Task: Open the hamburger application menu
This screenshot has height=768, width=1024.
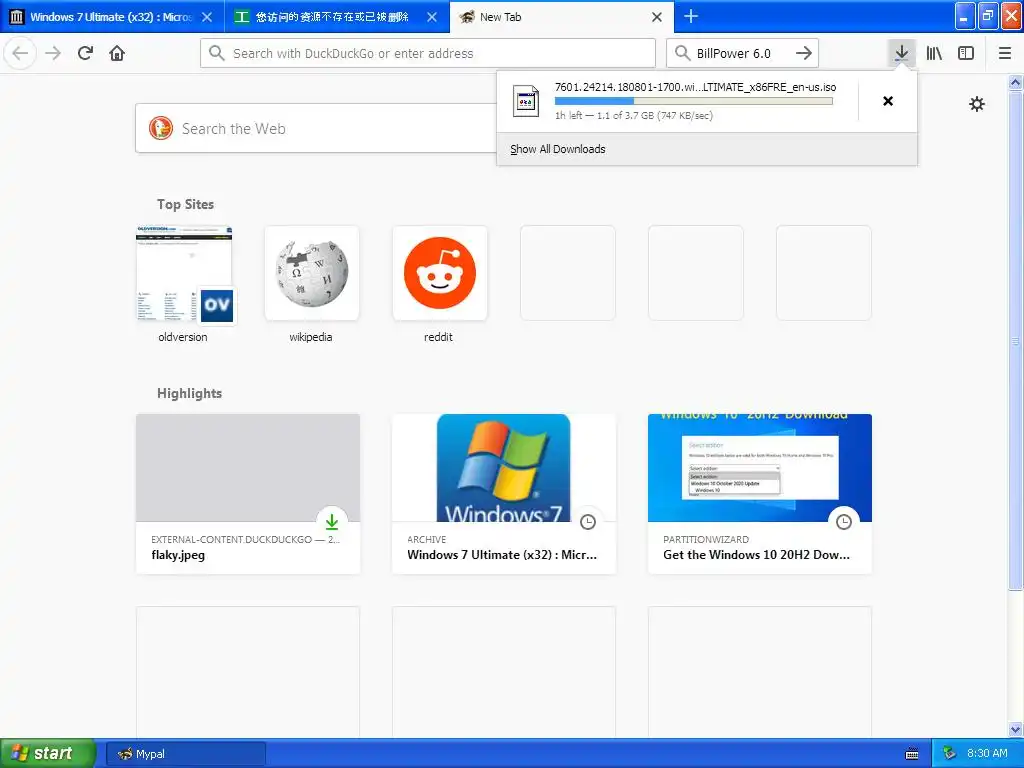Action: (x=1005, y=53)
